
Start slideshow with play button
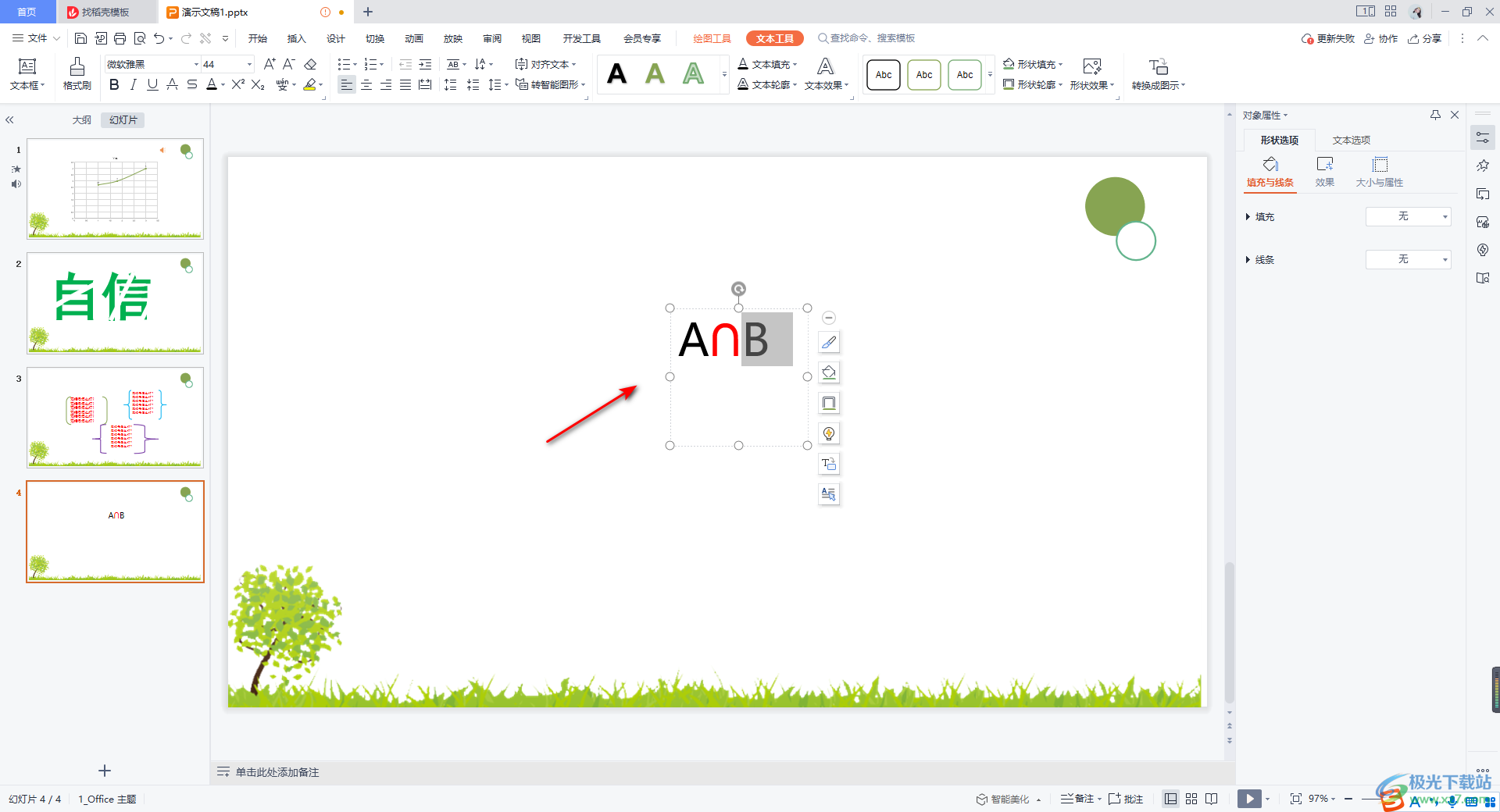coord(1249,798)
